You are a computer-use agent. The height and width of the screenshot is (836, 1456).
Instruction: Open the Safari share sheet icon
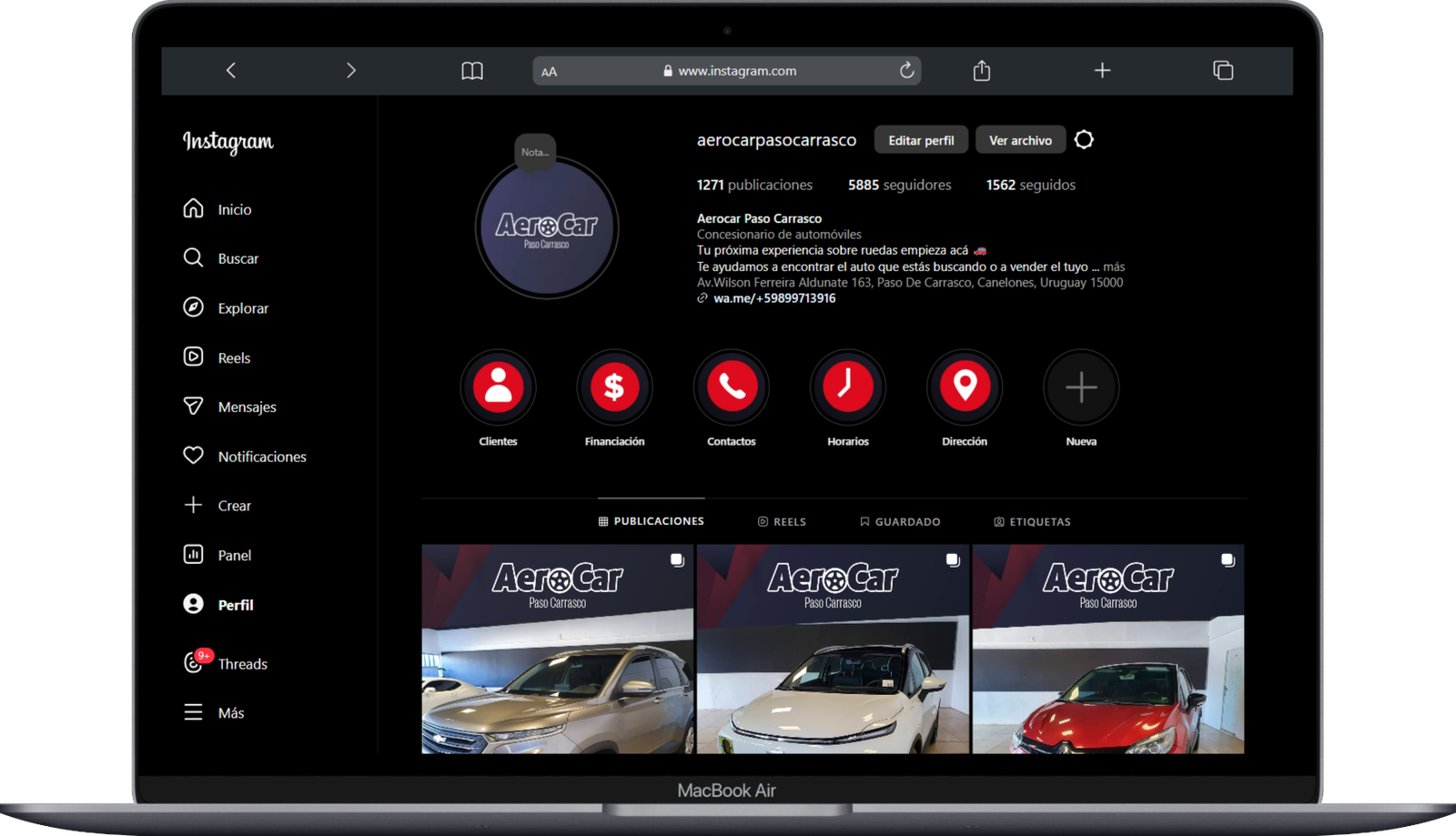click(x=981, y=70)
